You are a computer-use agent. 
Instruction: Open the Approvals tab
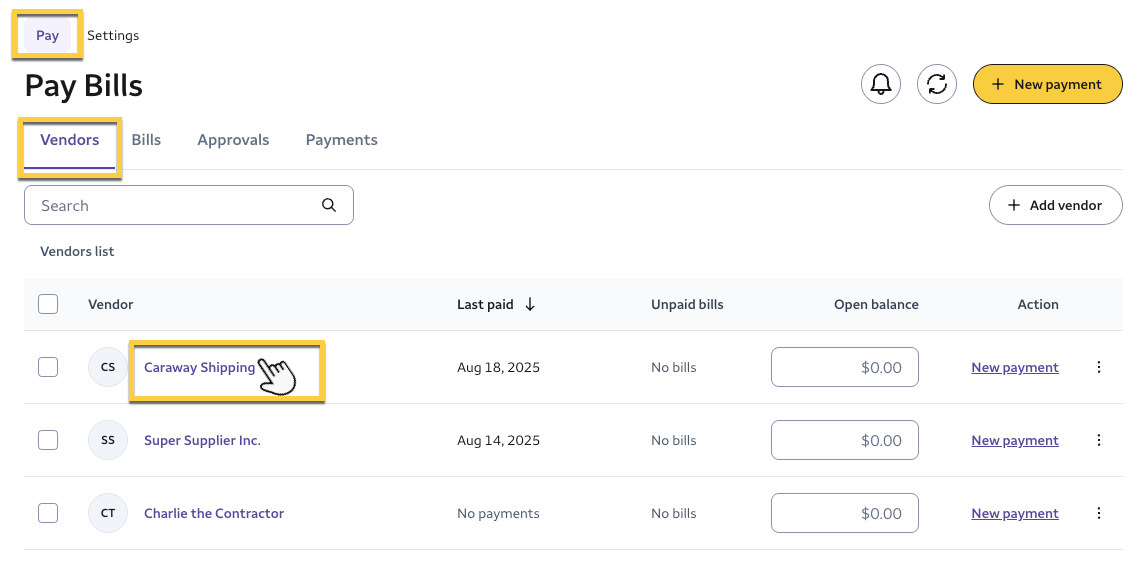(233, 140)
